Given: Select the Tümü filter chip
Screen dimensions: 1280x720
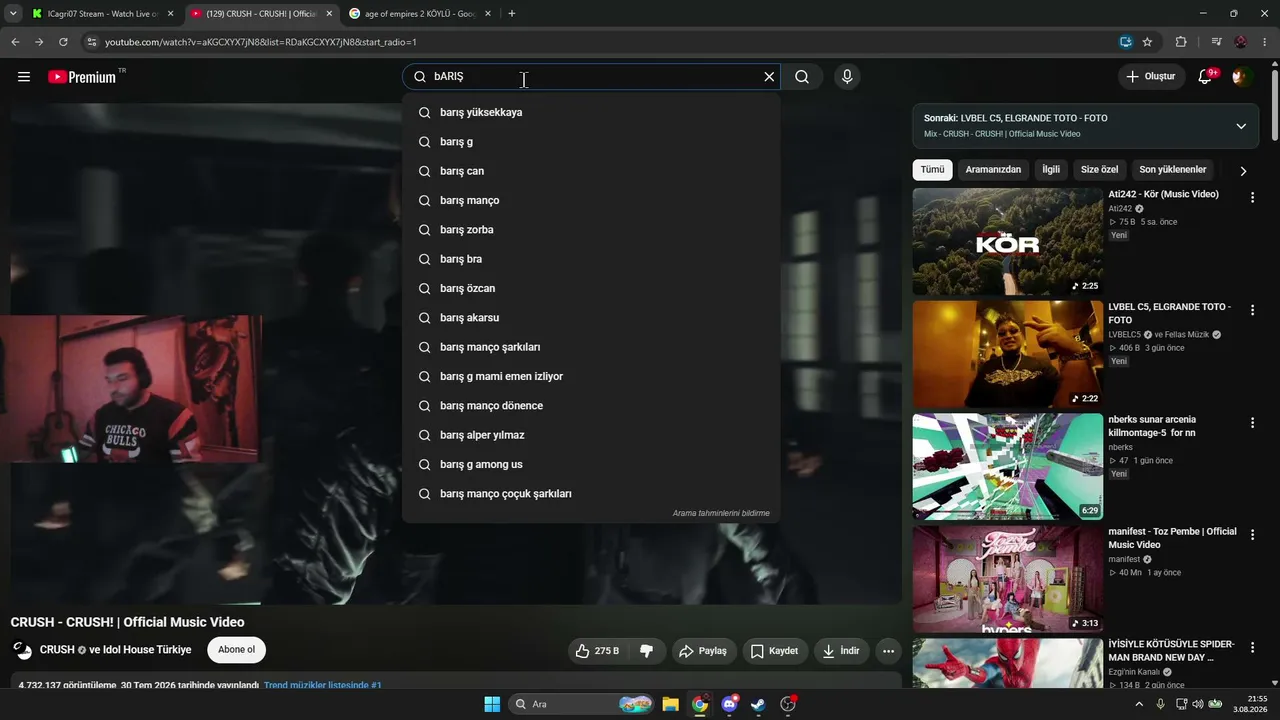Looking at the screenshot, I should 932,170.
